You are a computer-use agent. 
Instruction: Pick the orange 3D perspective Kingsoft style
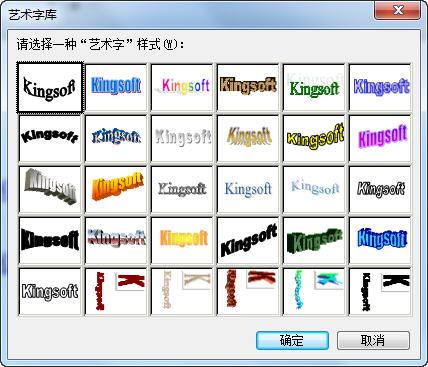point(116,189)
